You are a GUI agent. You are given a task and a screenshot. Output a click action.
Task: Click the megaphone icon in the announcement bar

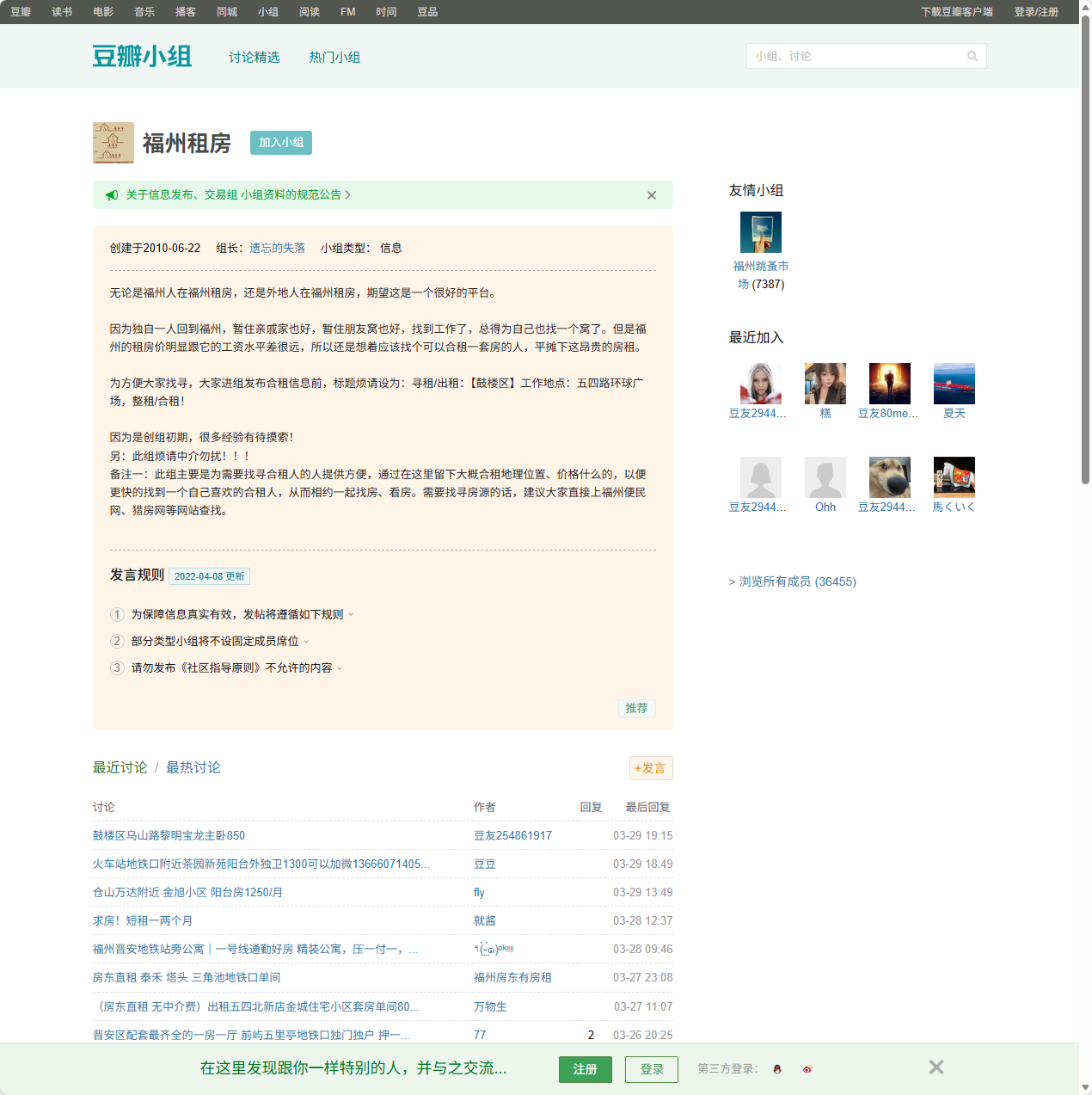112,195
